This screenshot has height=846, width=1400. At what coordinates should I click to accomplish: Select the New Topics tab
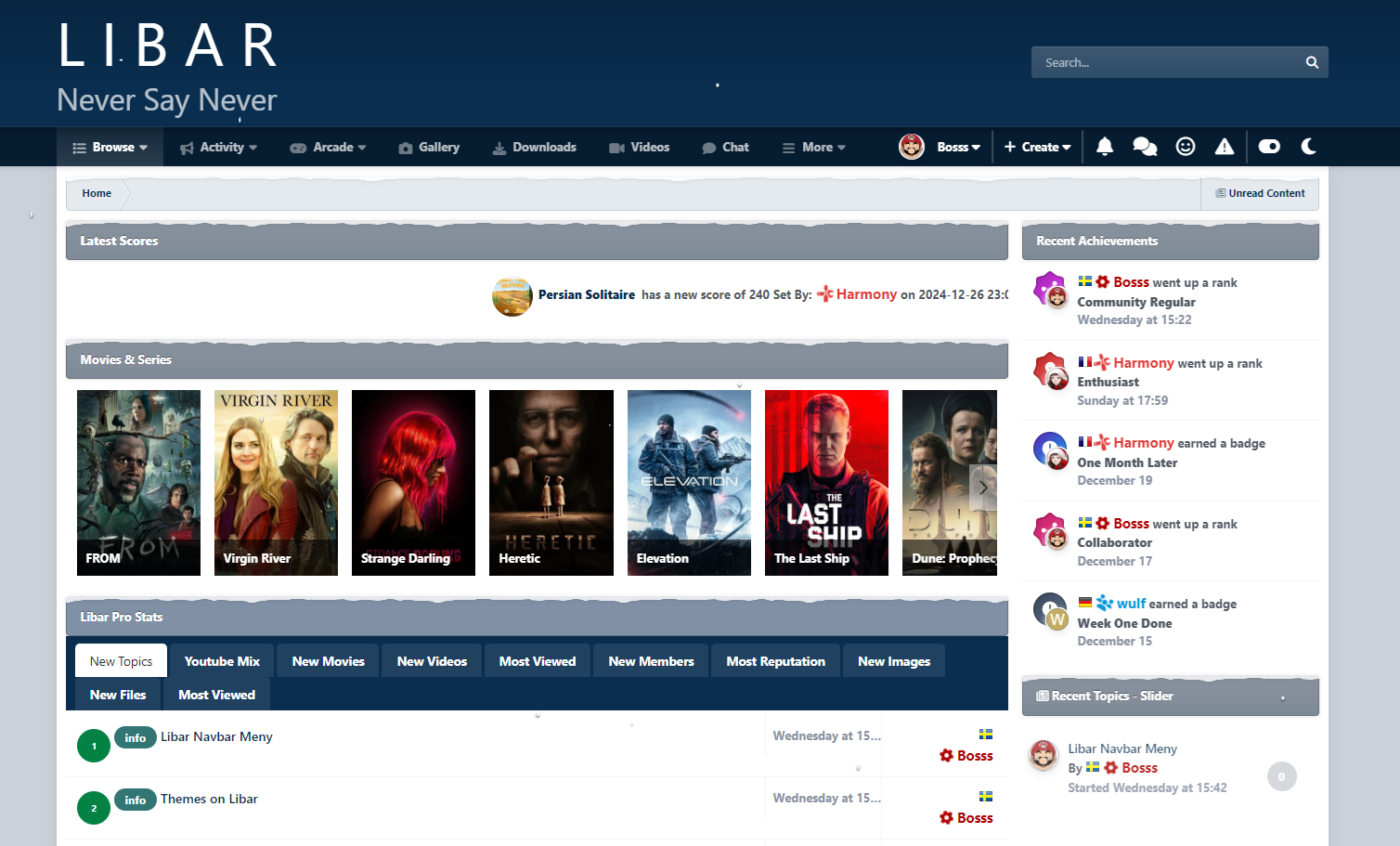(121, 661)
